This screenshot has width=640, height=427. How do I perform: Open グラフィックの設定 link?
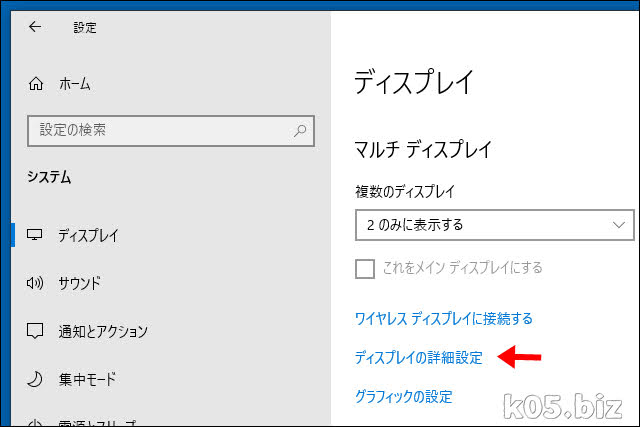point(404,396)
